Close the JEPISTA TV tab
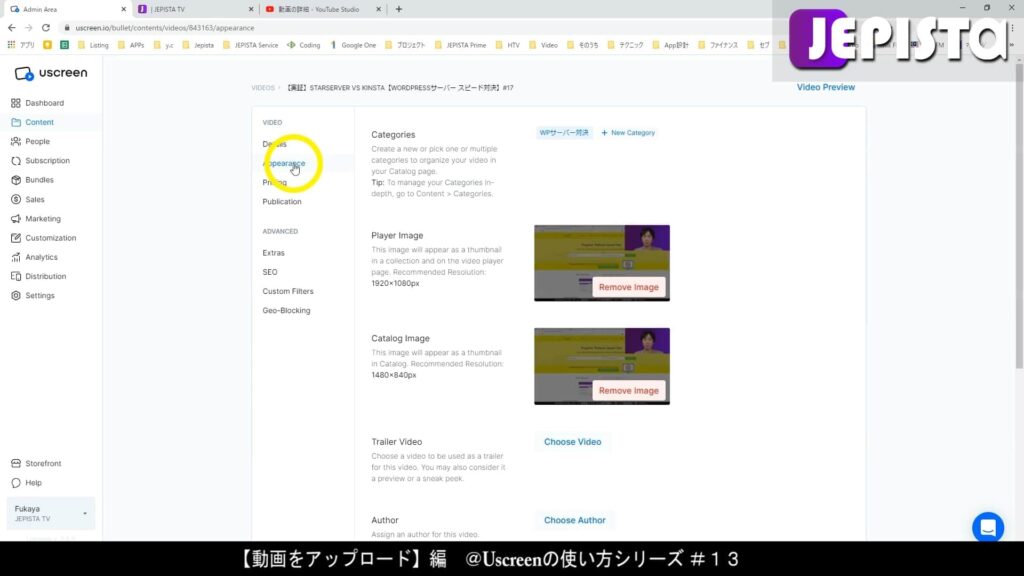 point(251,9)
